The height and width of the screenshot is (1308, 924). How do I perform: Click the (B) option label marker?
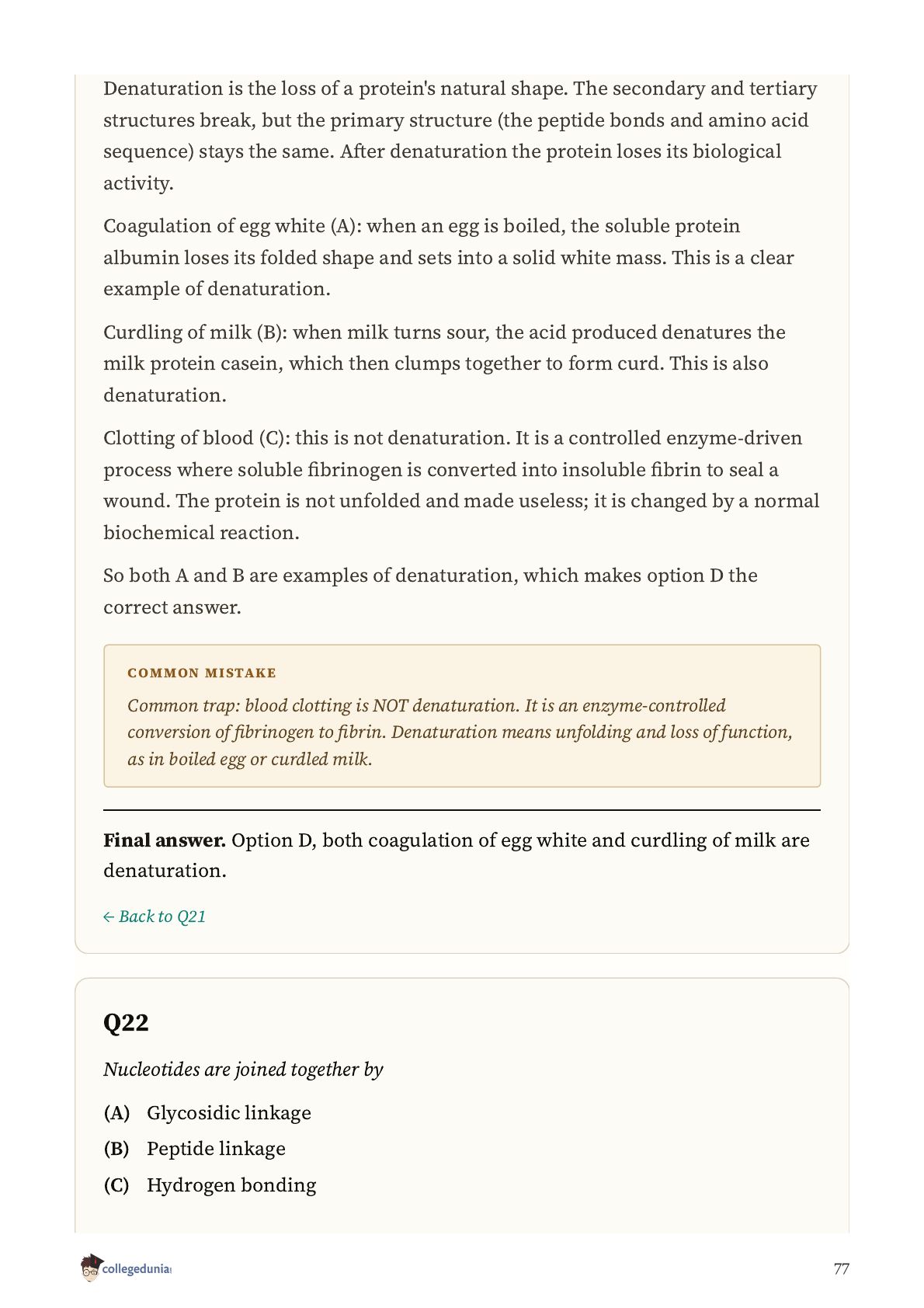point(116,1149)
